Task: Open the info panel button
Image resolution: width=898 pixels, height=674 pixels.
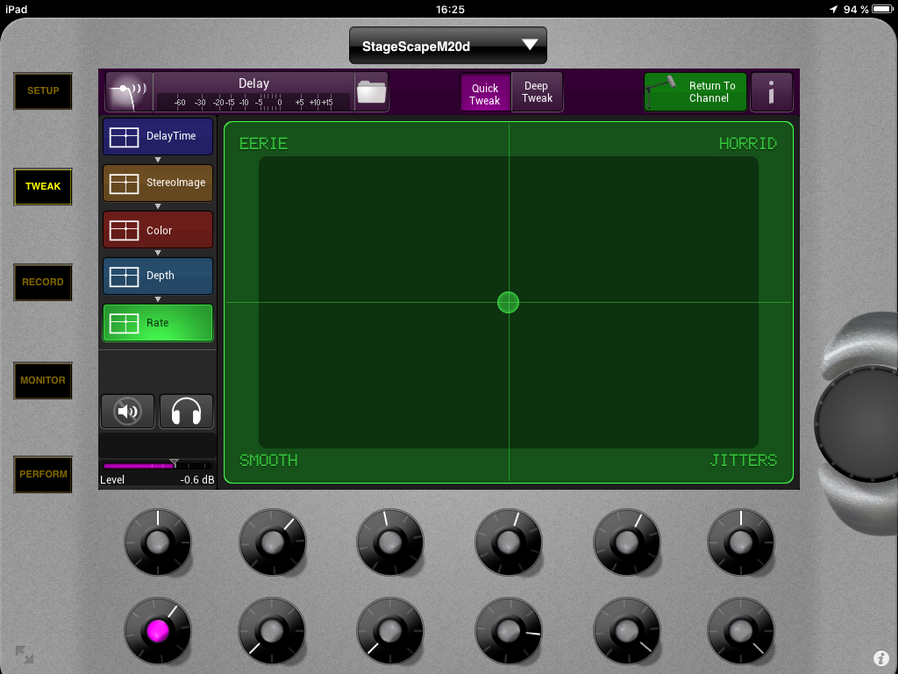Action: (771, 92)
